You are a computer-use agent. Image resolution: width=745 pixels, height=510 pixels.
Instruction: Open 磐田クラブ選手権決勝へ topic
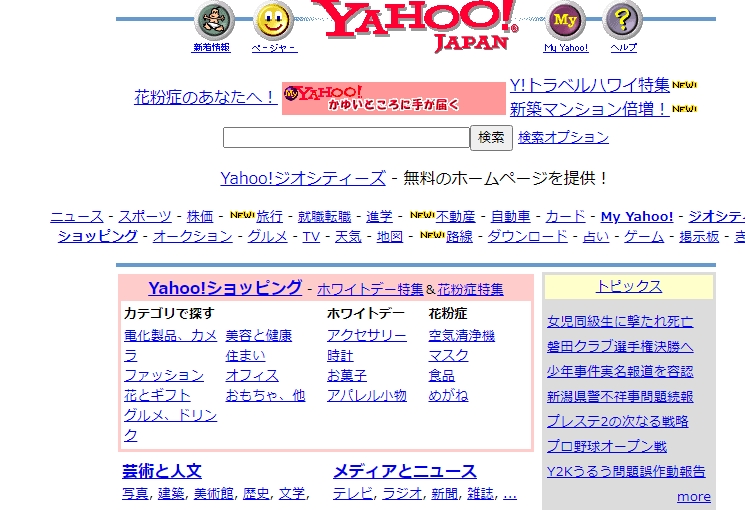tap(620, 346)
